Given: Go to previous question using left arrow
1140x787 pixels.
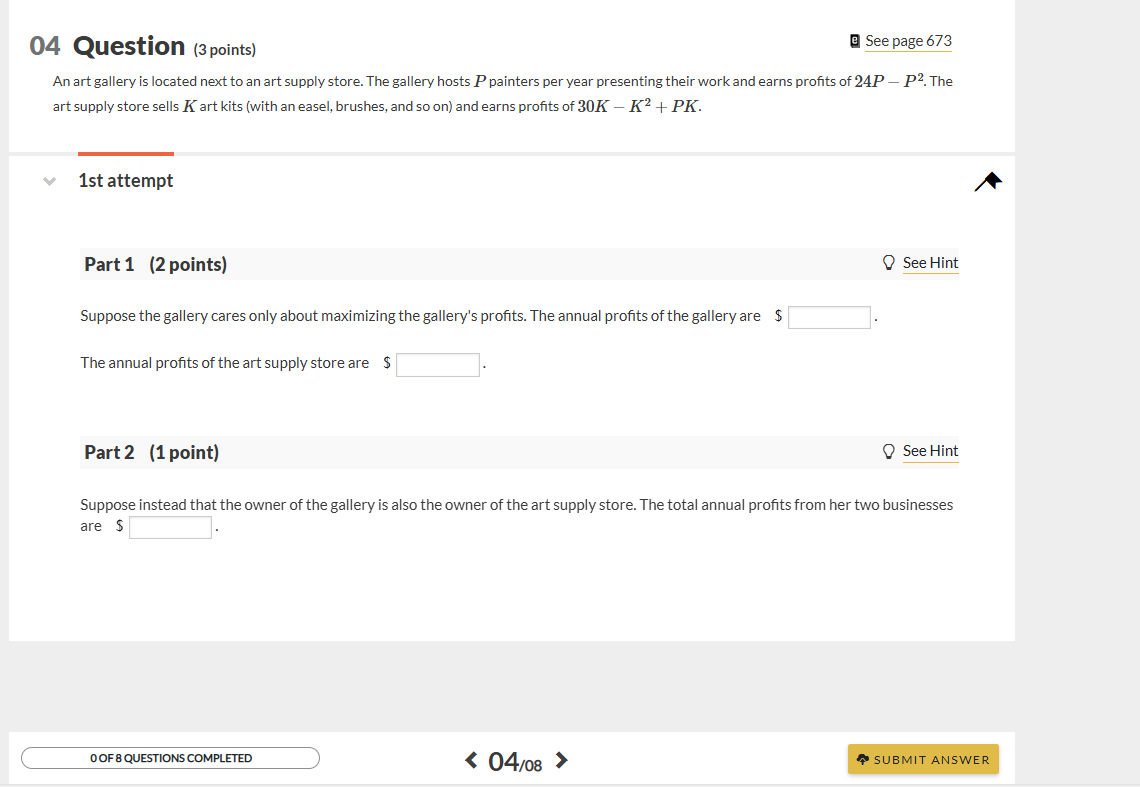Looking at the screenshot, I should (x=470, y=760).
